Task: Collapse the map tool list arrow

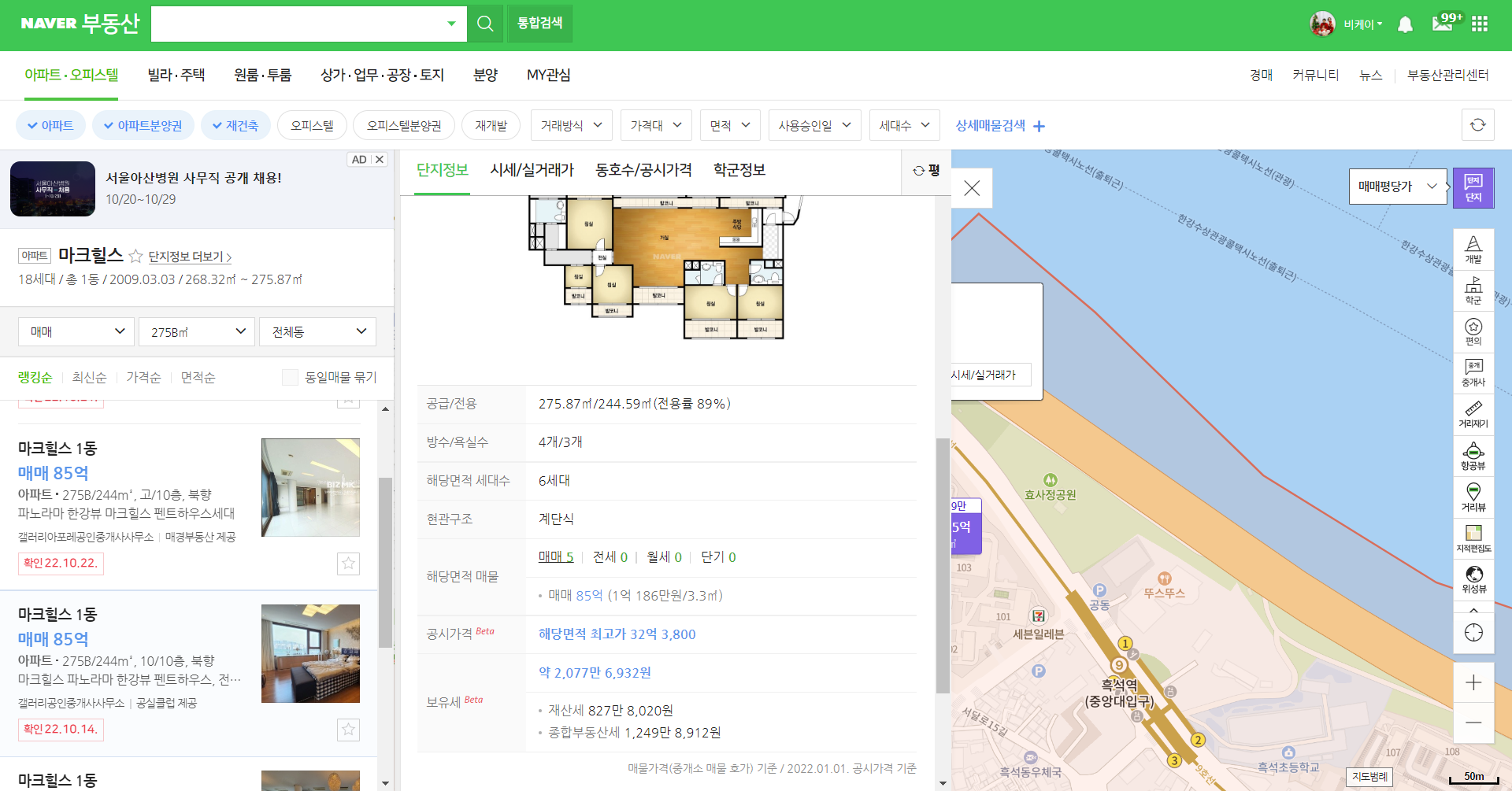Action: click(x=1473, y=610)
